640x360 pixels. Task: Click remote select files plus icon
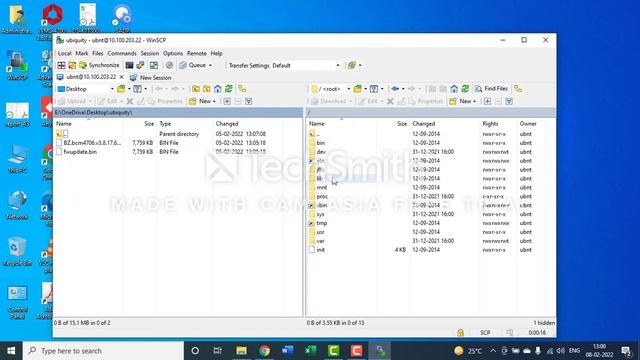point(488,101)
